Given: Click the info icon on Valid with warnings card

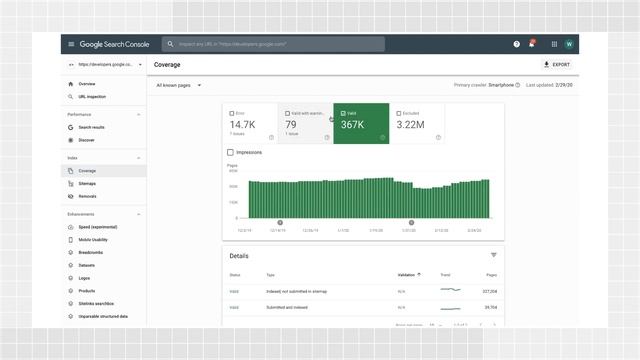Looking at the screenshot, I should 327,138.
